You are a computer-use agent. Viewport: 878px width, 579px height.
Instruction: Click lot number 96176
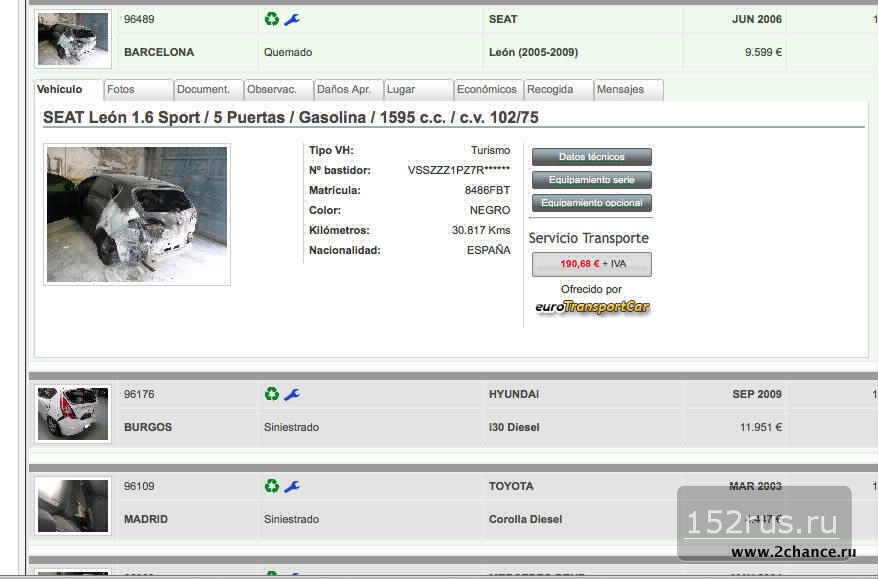[x=139, y=394]
